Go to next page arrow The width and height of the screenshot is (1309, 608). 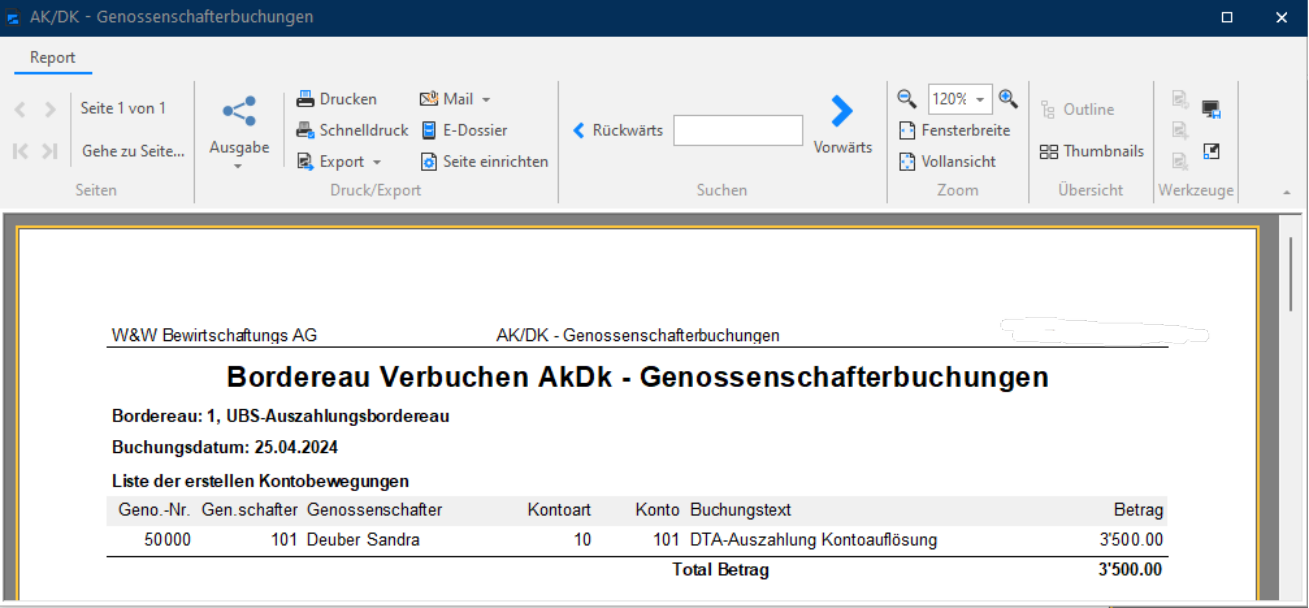coord(50,109)
